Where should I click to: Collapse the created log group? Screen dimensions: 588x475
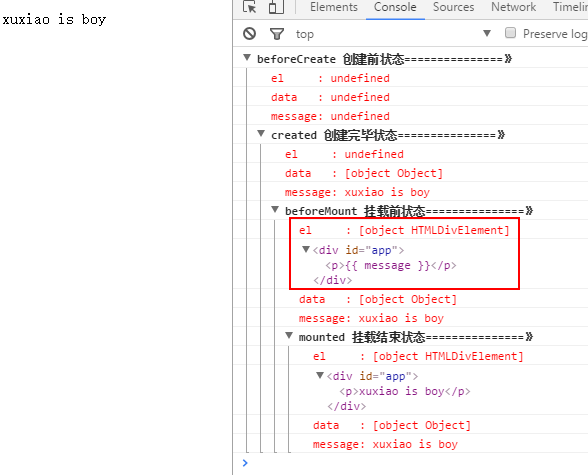point(261,133)
